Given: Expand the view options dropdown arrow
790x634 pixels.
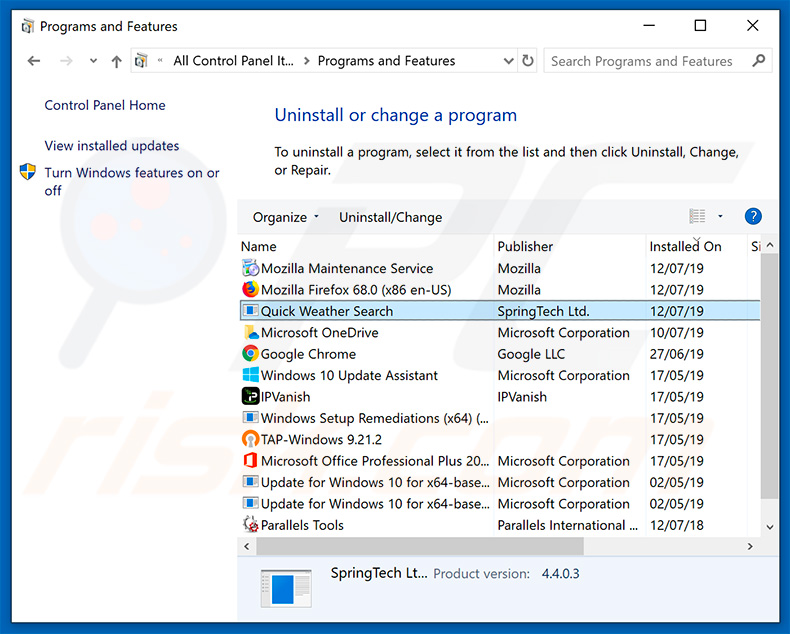Looking at the screenshot, I should coord(720,216).
